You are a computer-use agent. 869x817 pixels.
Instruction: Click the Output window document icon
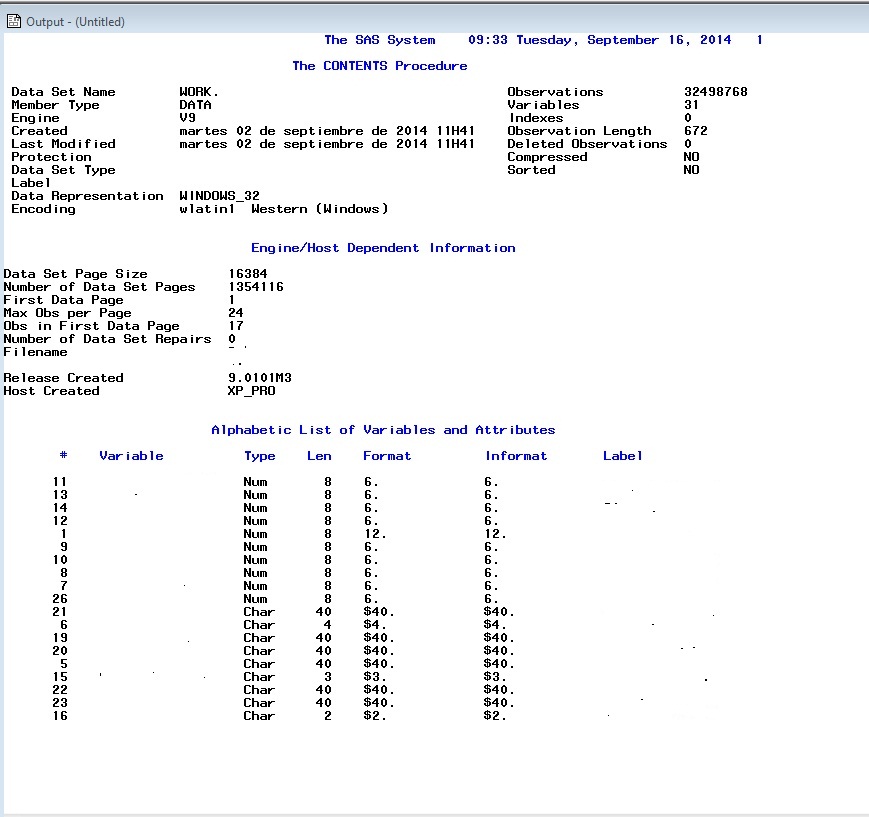click(x=13, y=21)
